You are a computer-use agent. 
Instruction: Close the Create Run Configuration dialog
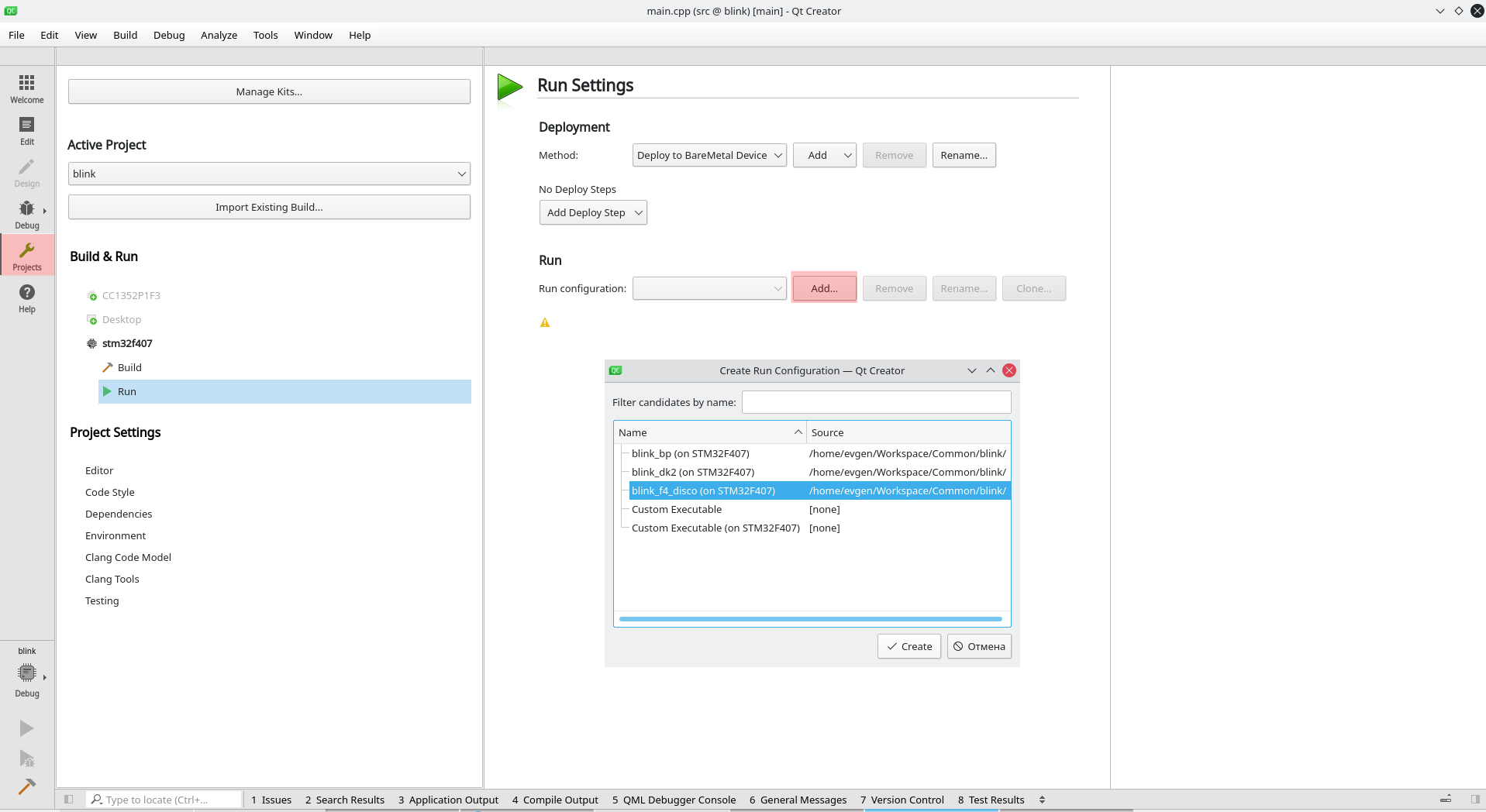pos(1009,370)
